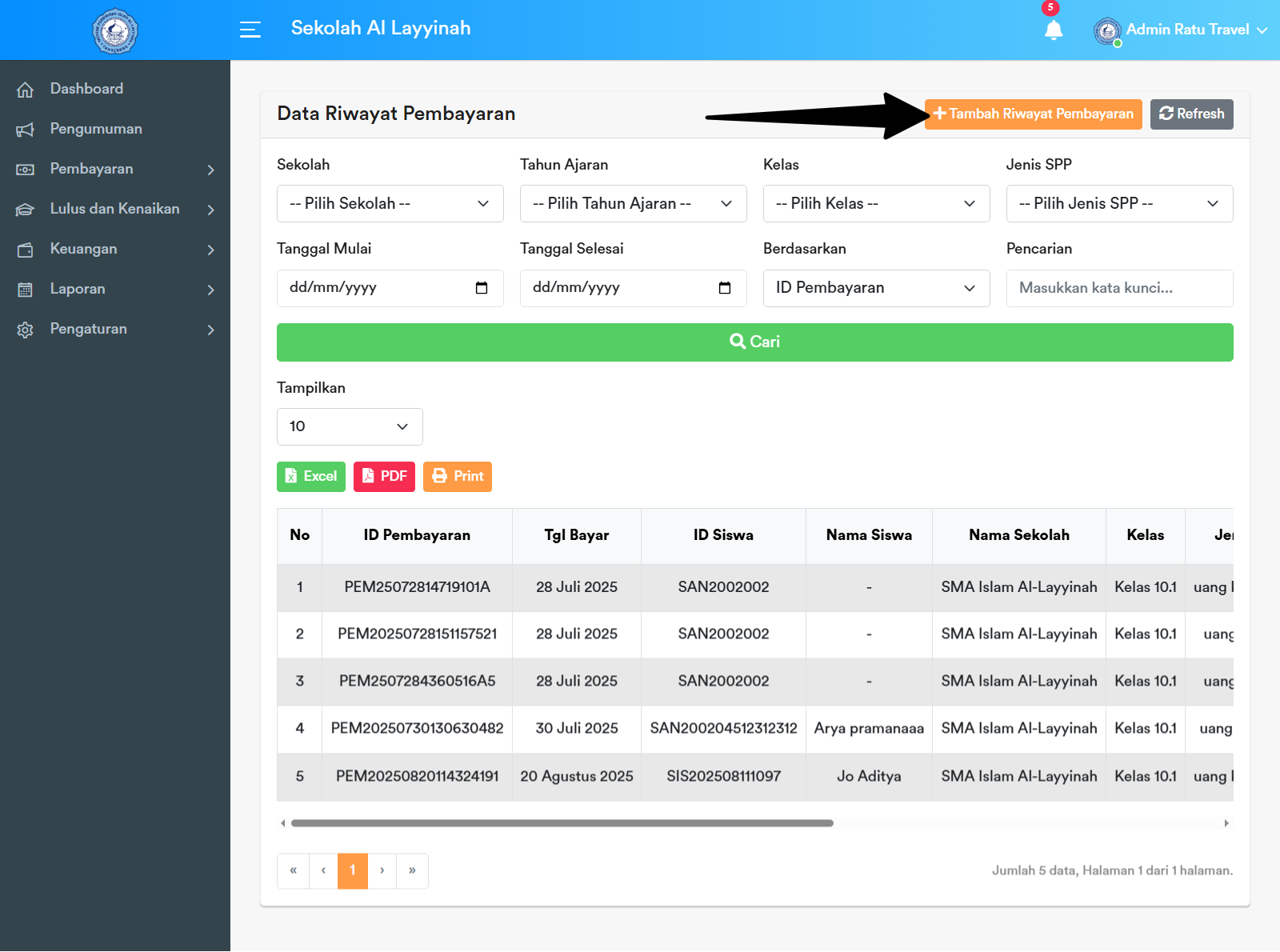
Task: Open the Pilih Jenis SPP dropdown
Action: pyautogui.click(x=1119, y=204)
